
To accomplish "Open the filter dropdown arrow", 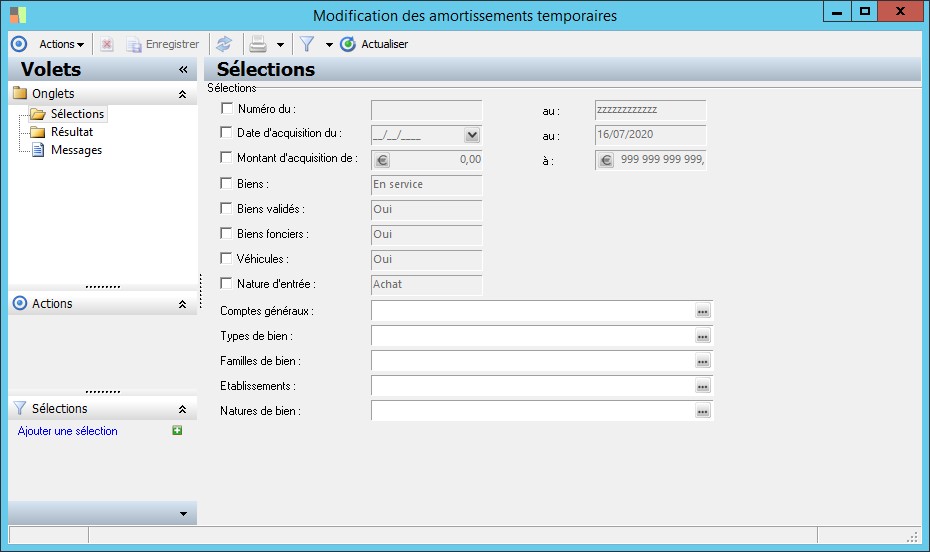I will [329, 44].
